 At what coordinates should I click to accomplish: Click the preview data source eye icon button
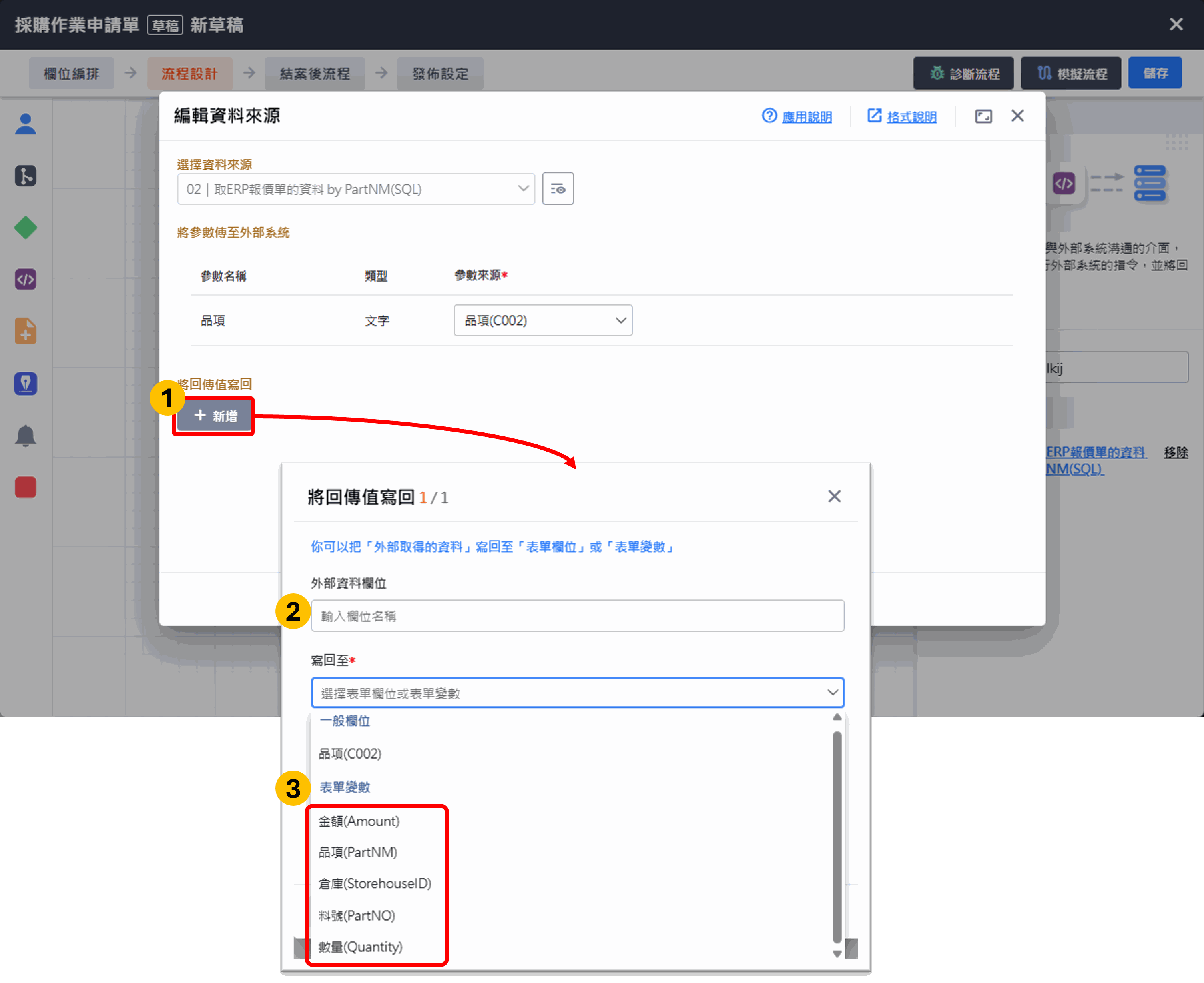pyautogui.click(x=558, y=189)
